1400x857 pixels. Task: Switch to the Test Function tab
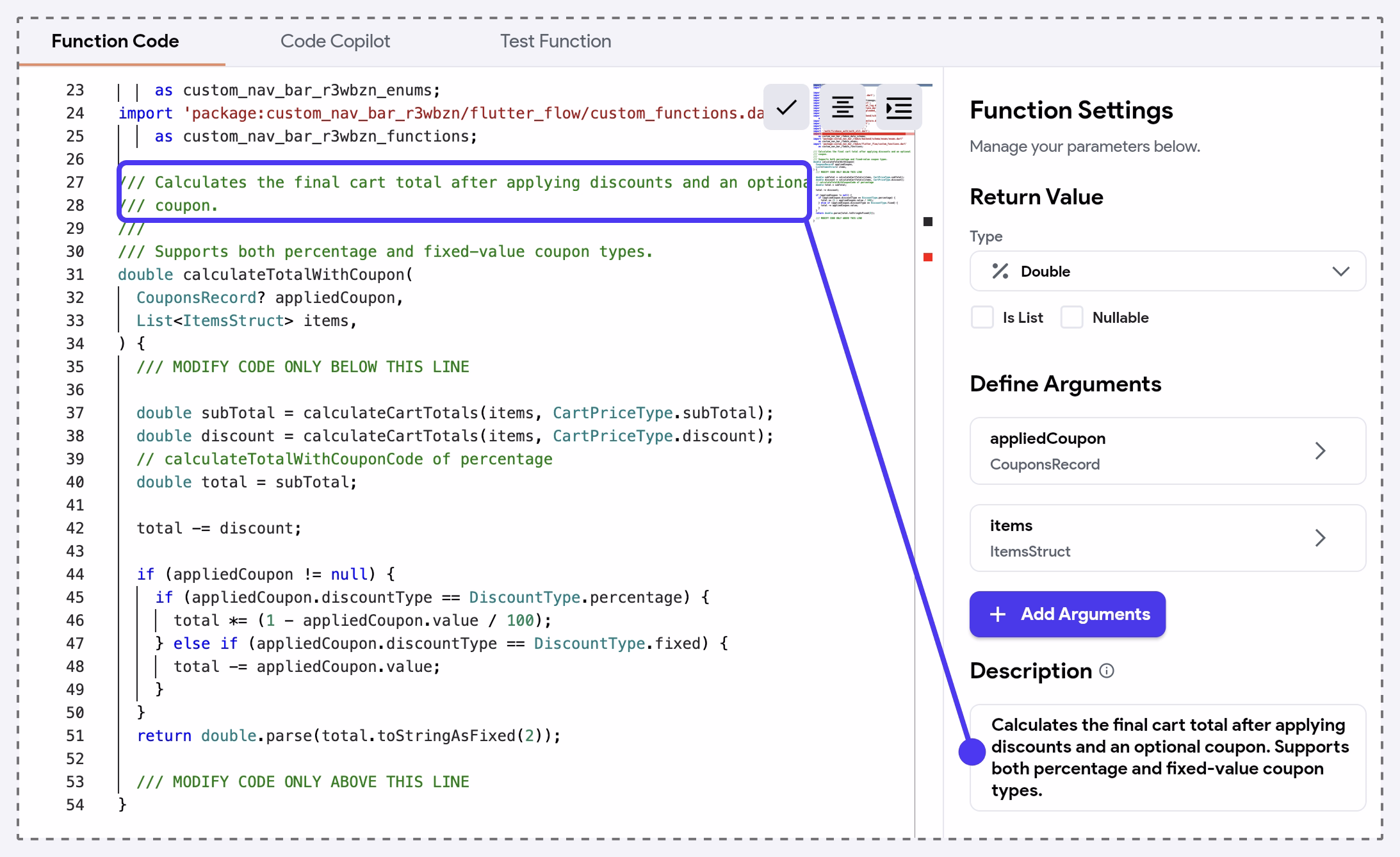(x=555, y=41)
